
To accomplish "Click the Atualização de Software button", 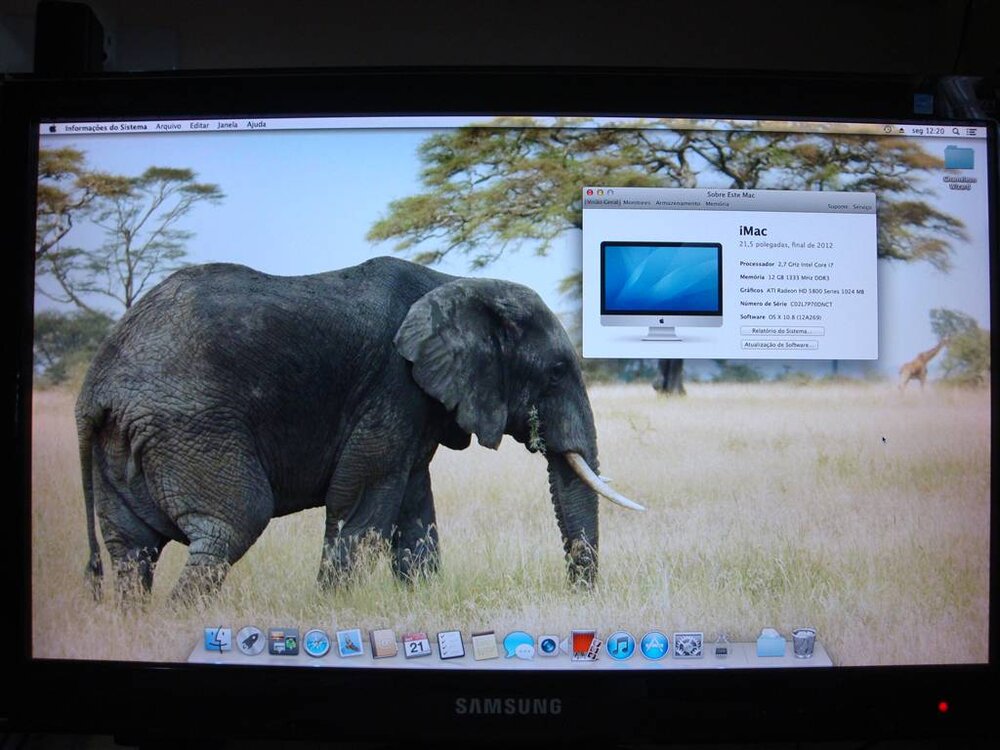I will 779,345.
